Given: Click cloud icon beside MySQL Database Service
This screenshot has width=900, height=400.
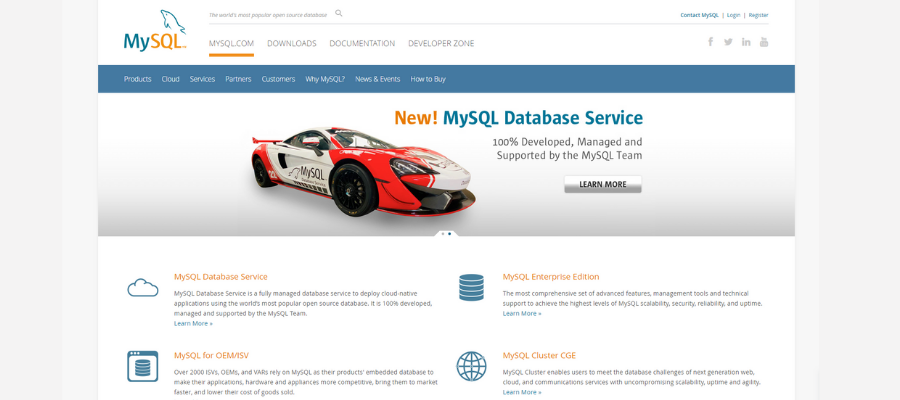Looking at the screenshot, I should [143, 287].
